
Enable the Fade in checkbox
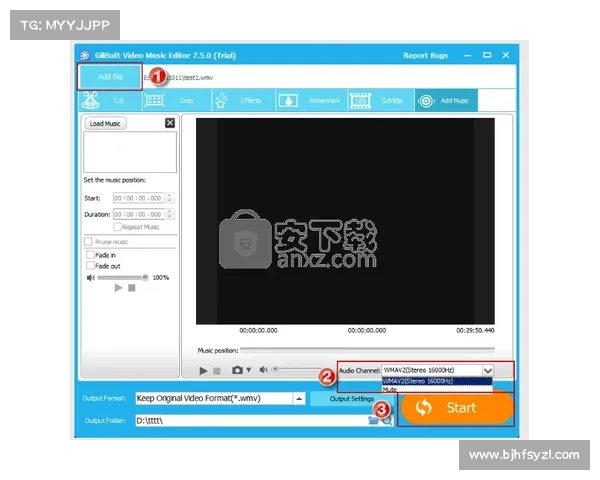click(90, 255)
